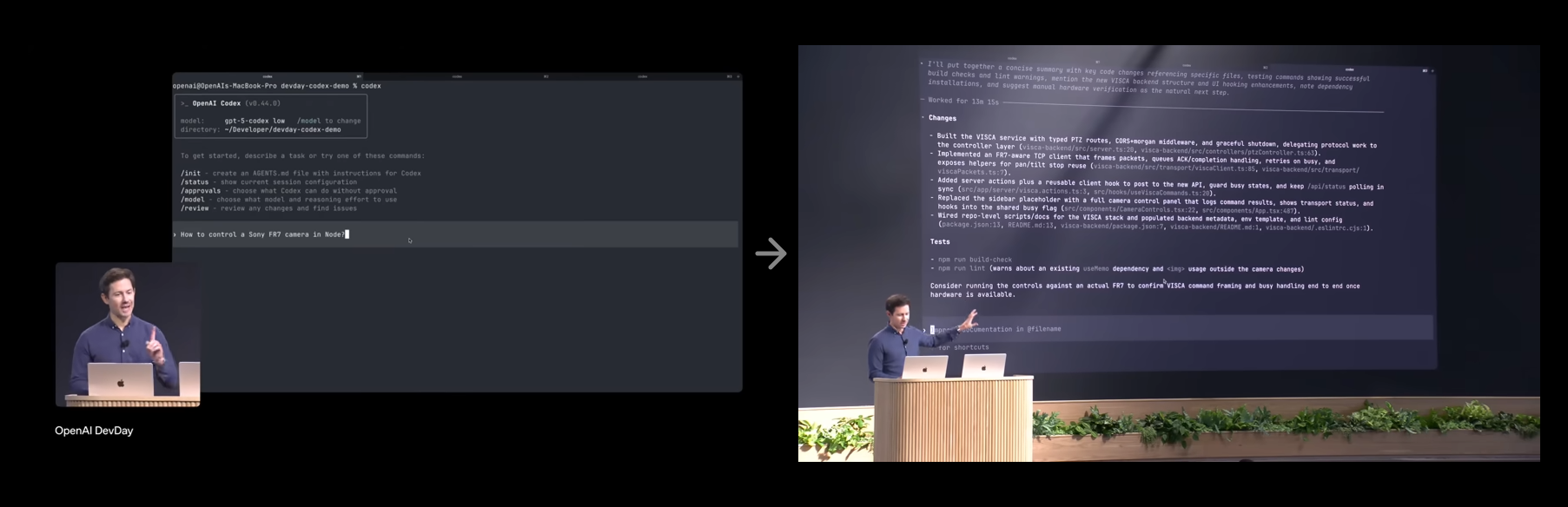Open the App.tsx:487 file reference

[x=1248, y=210]
